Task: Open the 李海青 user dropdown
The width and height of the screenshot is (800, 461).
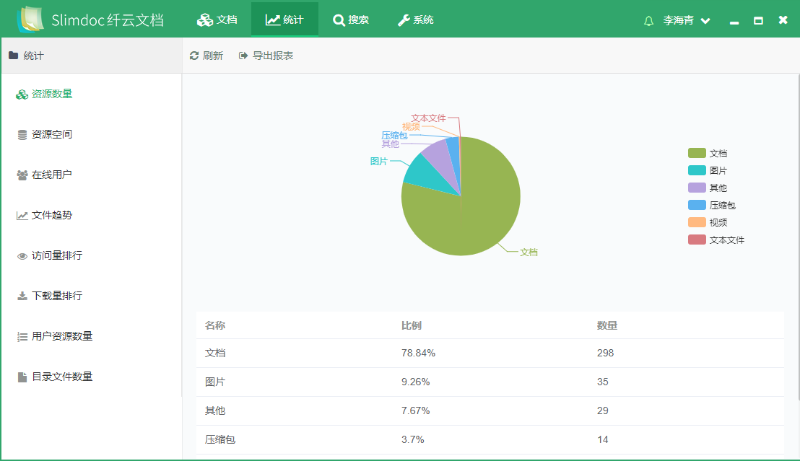Action: pyautogui.click(x=685, y=20)
